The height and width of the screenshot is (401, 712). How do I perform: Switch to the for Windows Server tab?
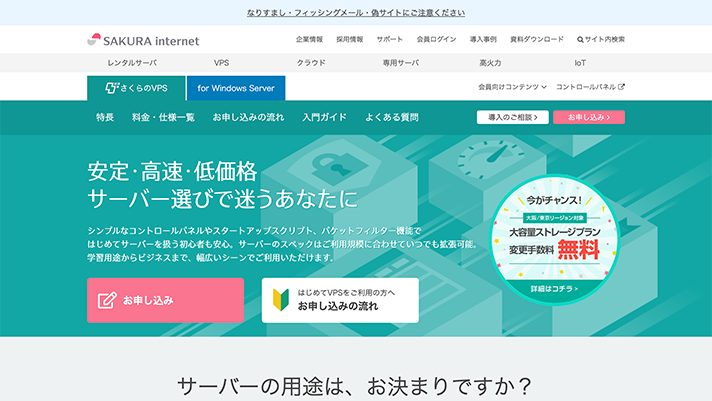235,87
